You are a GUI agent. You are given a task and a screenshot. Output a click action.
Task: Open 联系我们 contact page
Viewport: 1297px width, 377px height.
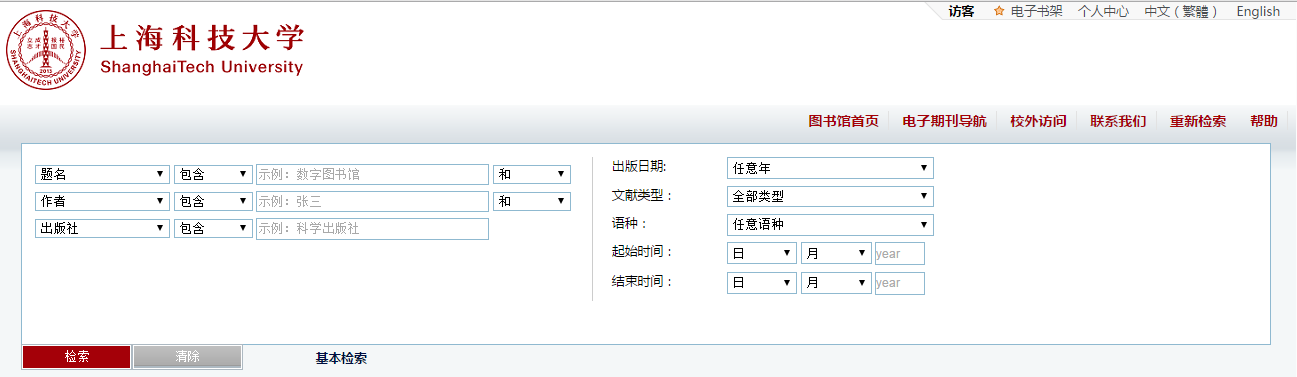point(1118,121)
